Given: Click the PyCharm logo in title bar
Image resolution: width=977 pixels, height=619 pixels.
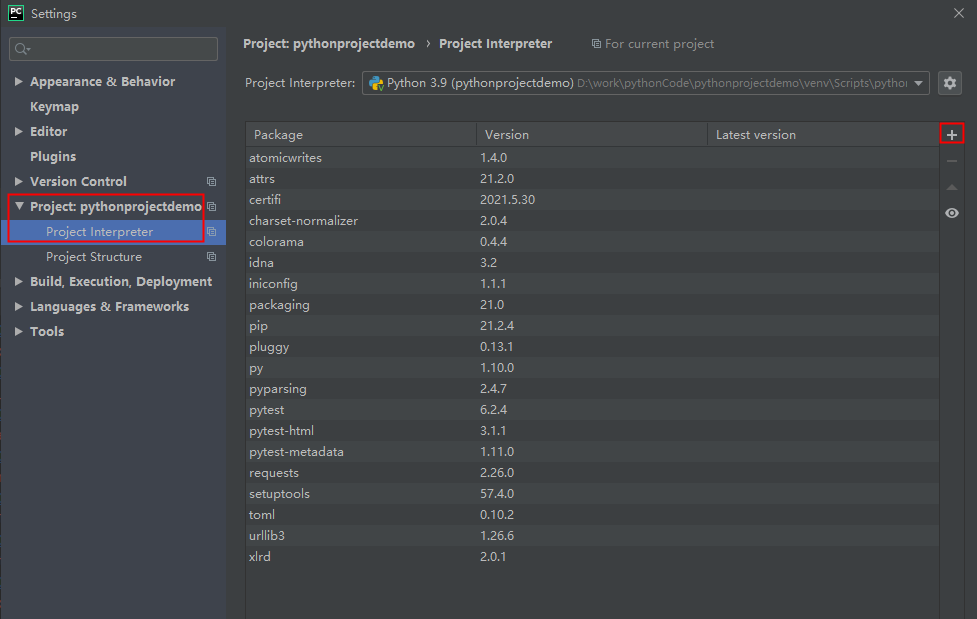Looking at the screenshot, I should (x=16, y=13).
